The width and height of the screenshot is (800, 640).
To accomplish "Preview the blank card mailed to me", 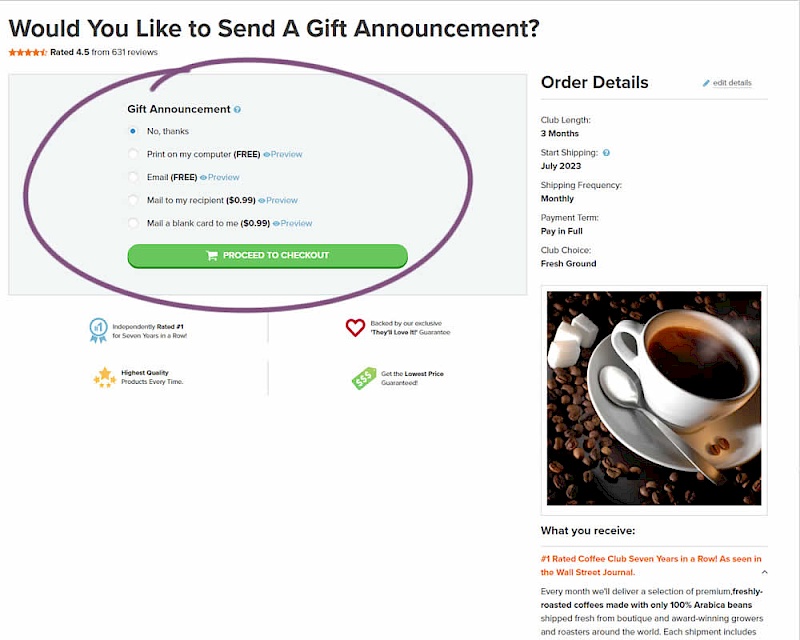I will tap(293, 223).
